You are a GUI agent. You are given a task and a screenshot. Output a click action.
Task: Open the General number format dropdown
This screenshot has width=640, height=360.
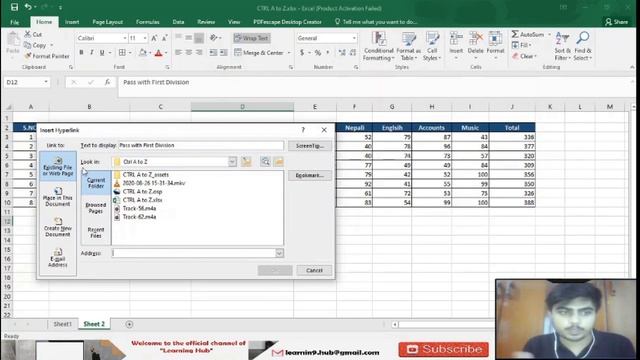[x=354, y=38]
